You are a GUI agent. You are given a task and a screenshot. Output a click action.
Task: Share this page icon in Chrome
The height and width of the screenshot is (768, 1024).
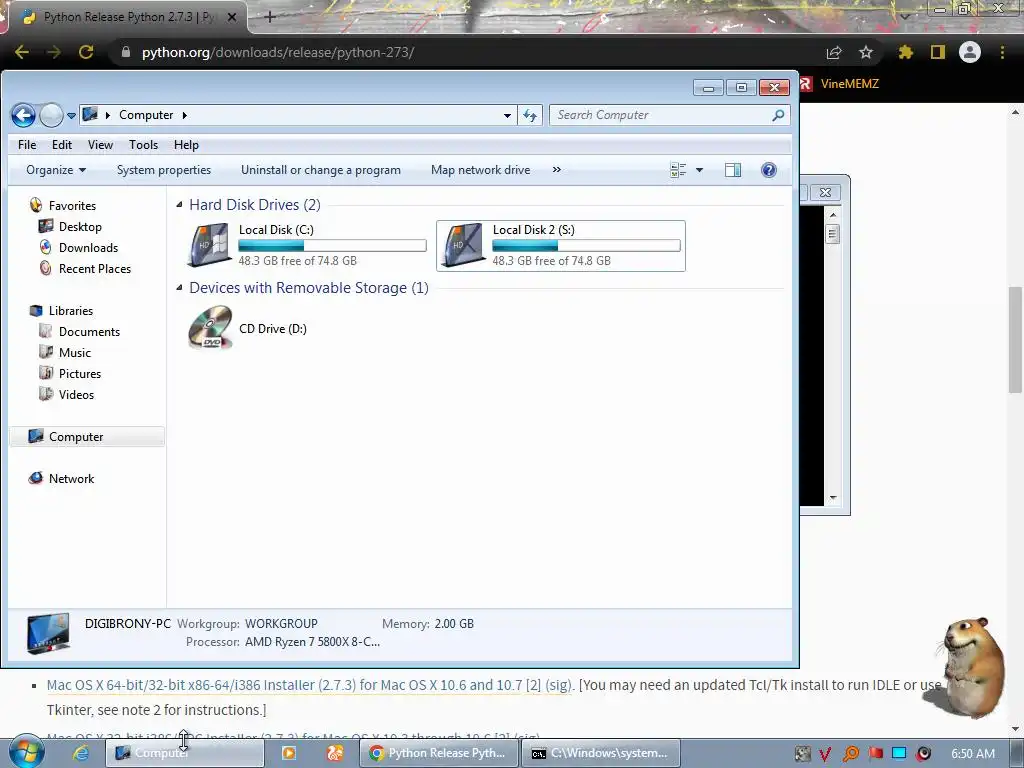pyautogui.click(x=834, y=52)
